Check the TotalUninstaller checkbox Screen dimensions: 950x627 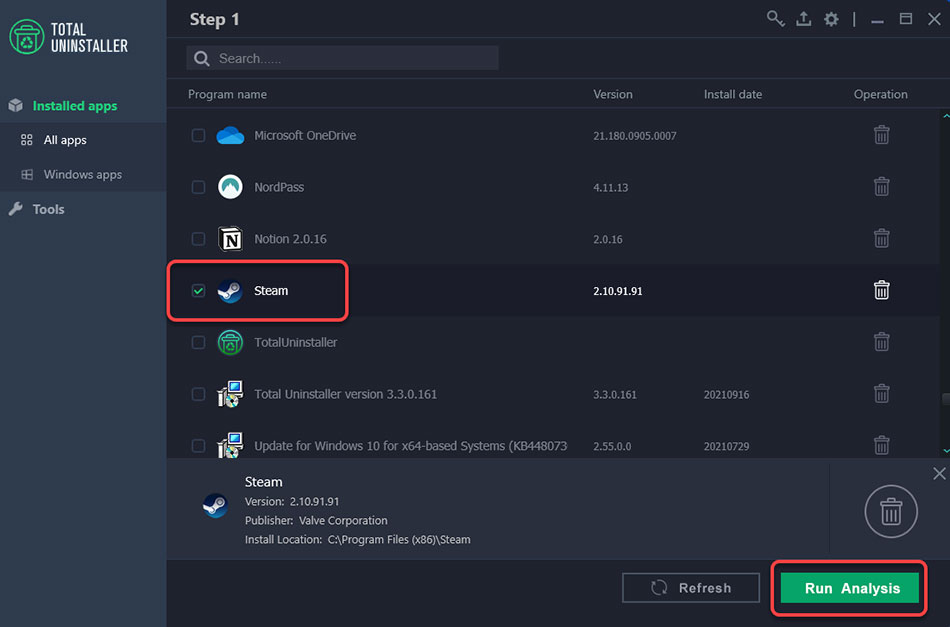pyautogui.click(x=198, y=342)
